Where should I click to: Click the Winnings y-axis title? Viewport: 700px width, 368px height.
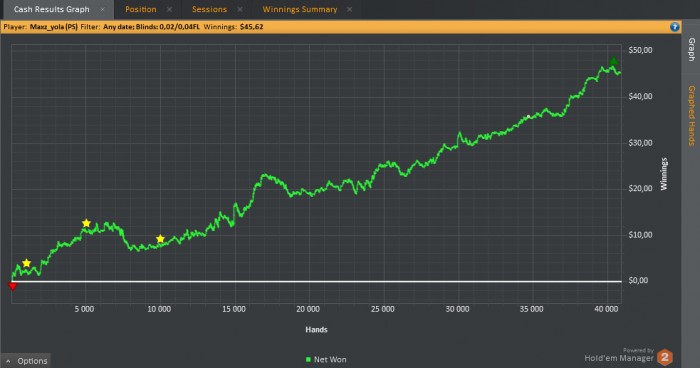coord(664,174)
